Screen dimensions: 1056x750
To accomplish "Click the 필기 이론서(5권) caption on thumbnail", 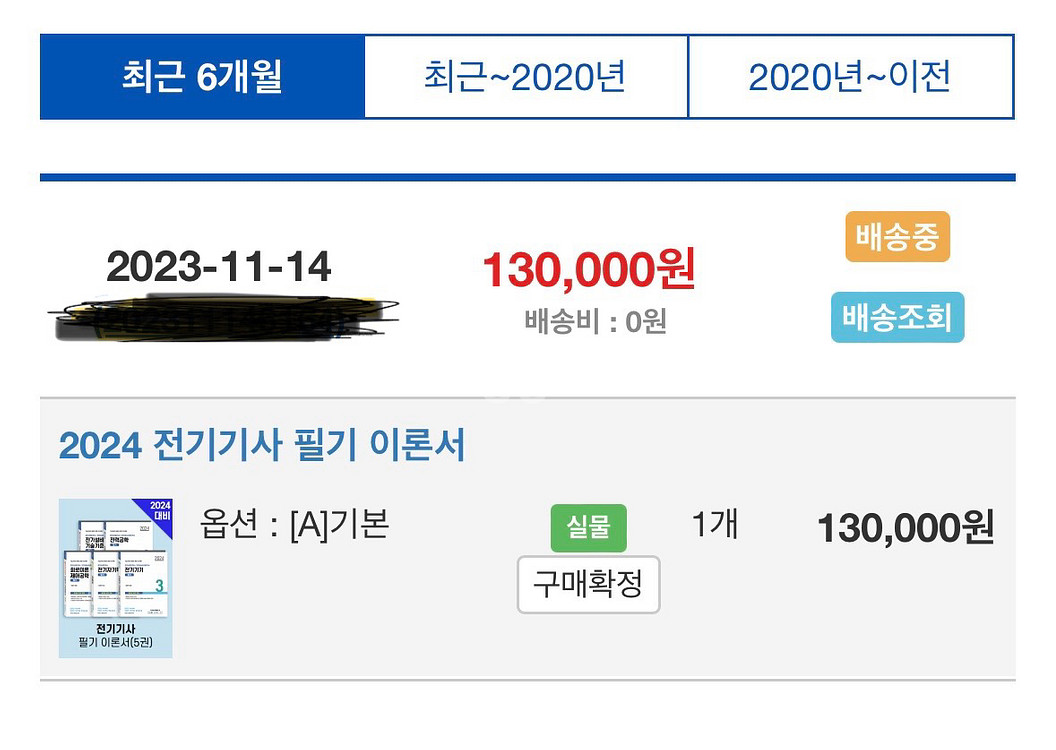I will (115, 643).
